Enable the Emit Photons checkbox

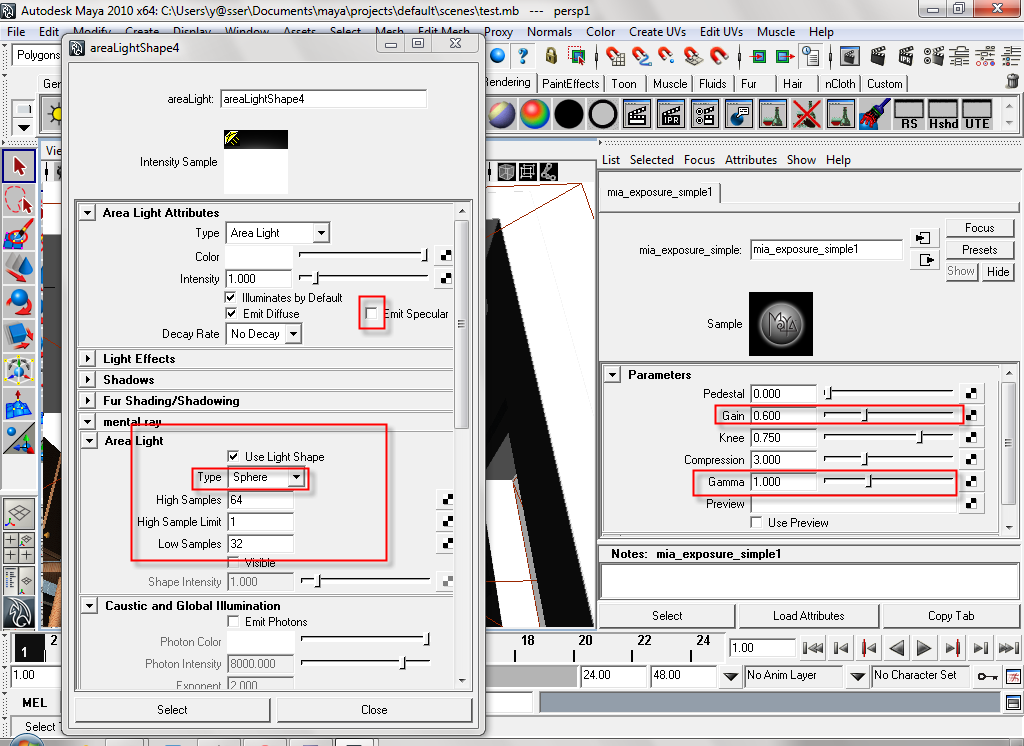pos(233,621)
